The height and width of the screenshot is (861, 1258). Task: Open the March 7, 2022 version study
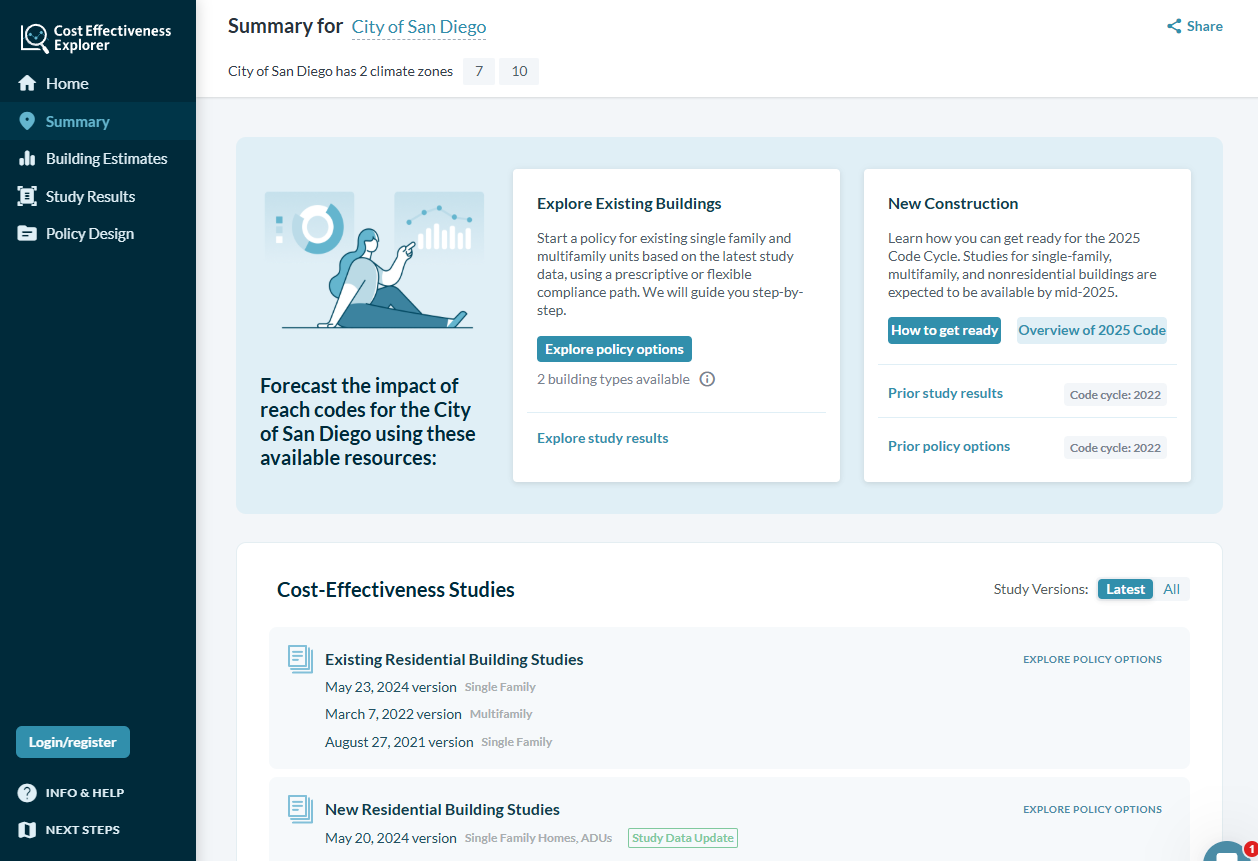[x=393, y=714]
